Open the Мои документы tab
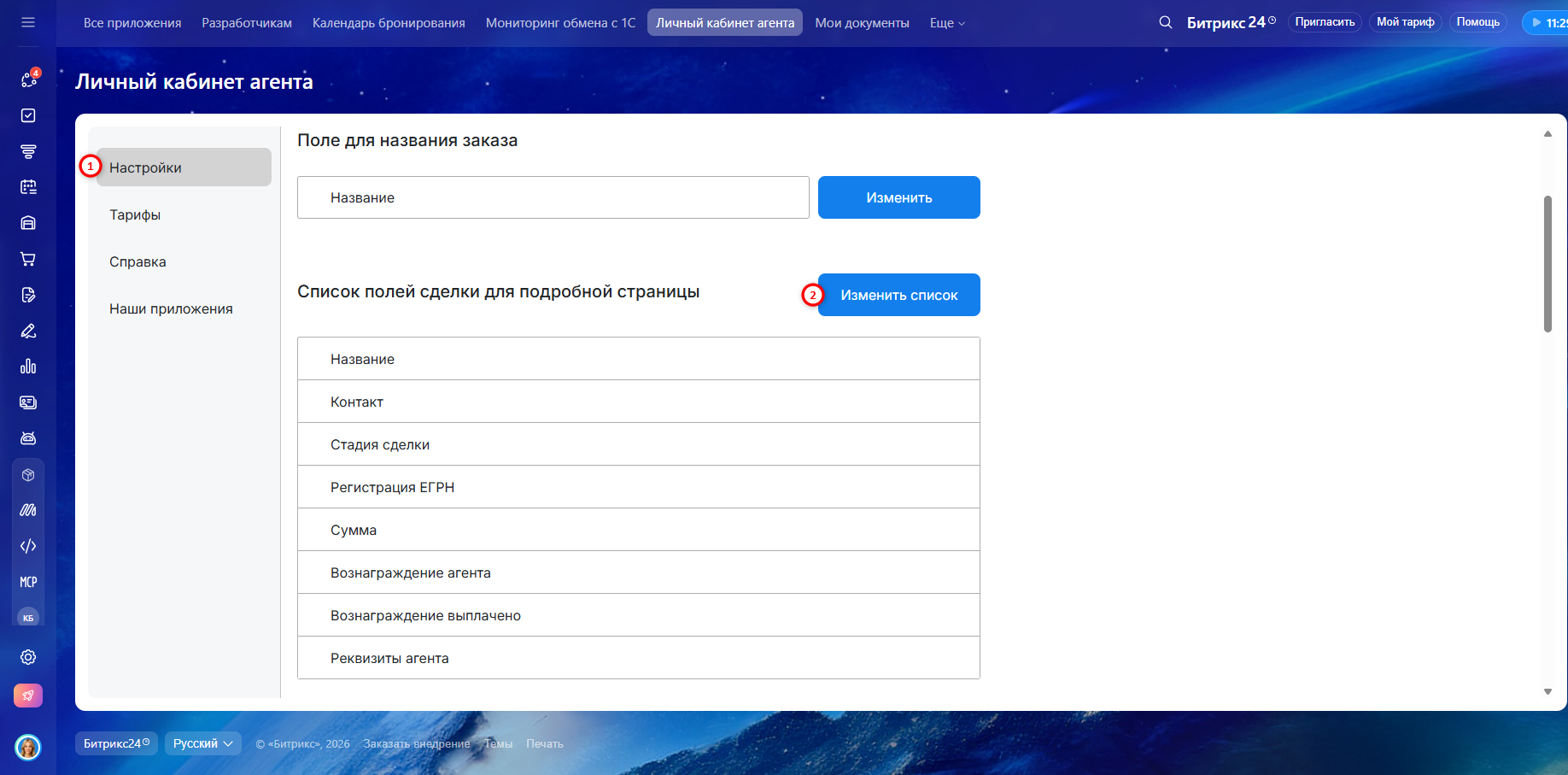This screenshot has width=1568, height=775. (x=862, y=23)
